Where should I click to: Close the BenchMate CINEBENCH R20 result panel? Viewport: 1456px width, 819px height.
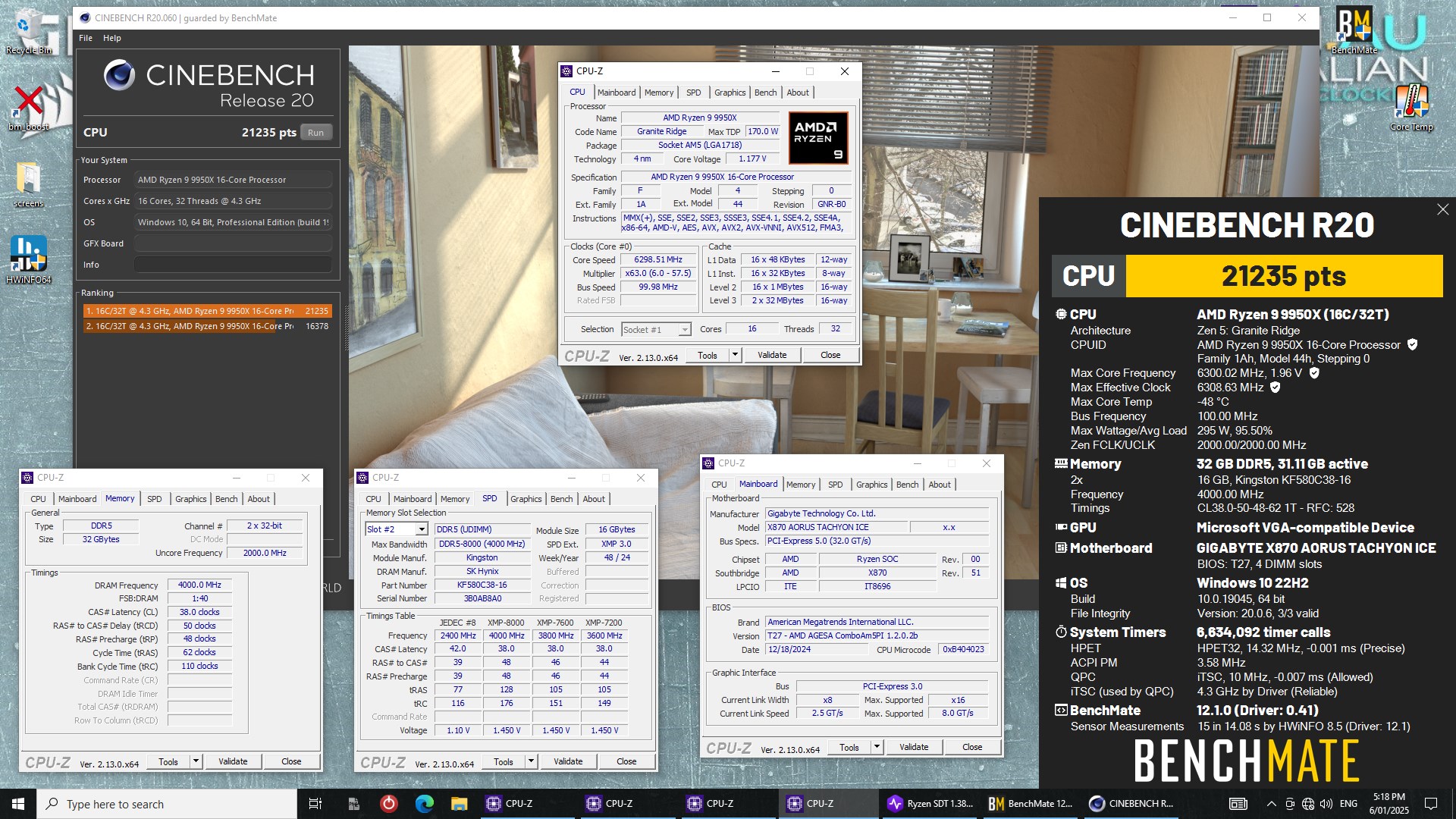click(x=1442, y=209)
